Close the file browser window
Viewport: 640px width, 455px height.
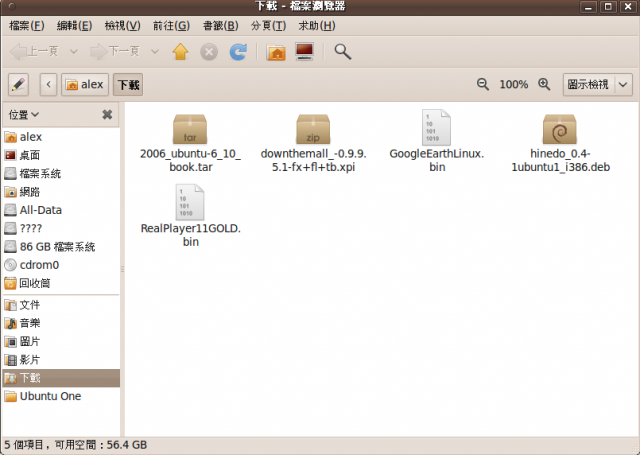628,7
